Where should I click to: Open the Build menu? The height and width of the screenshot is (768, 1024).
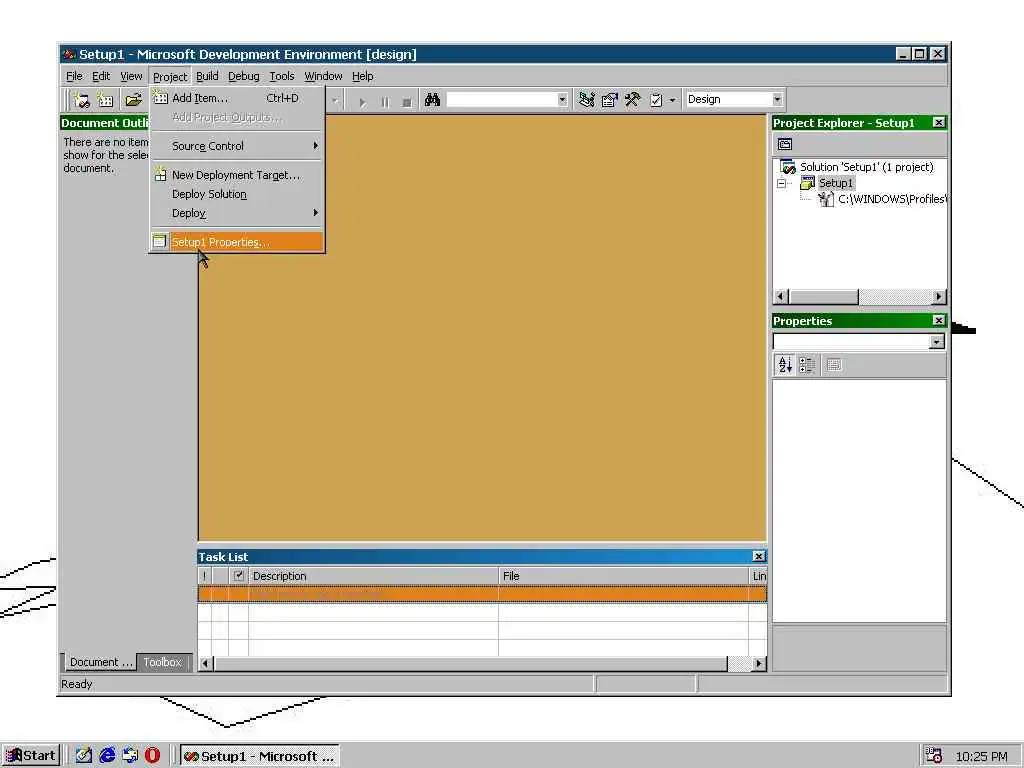[x=207, y=76]
